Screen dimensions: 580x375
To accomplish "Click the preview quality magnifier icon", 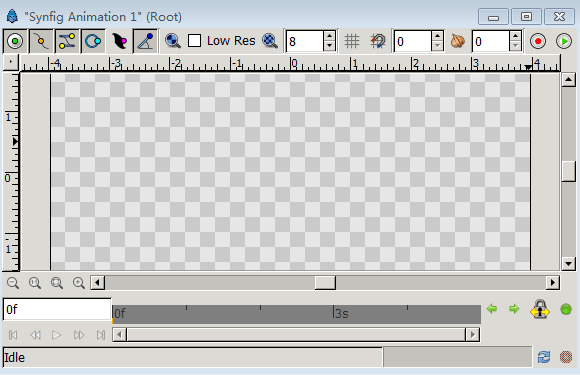I will [x=172, y=41].
